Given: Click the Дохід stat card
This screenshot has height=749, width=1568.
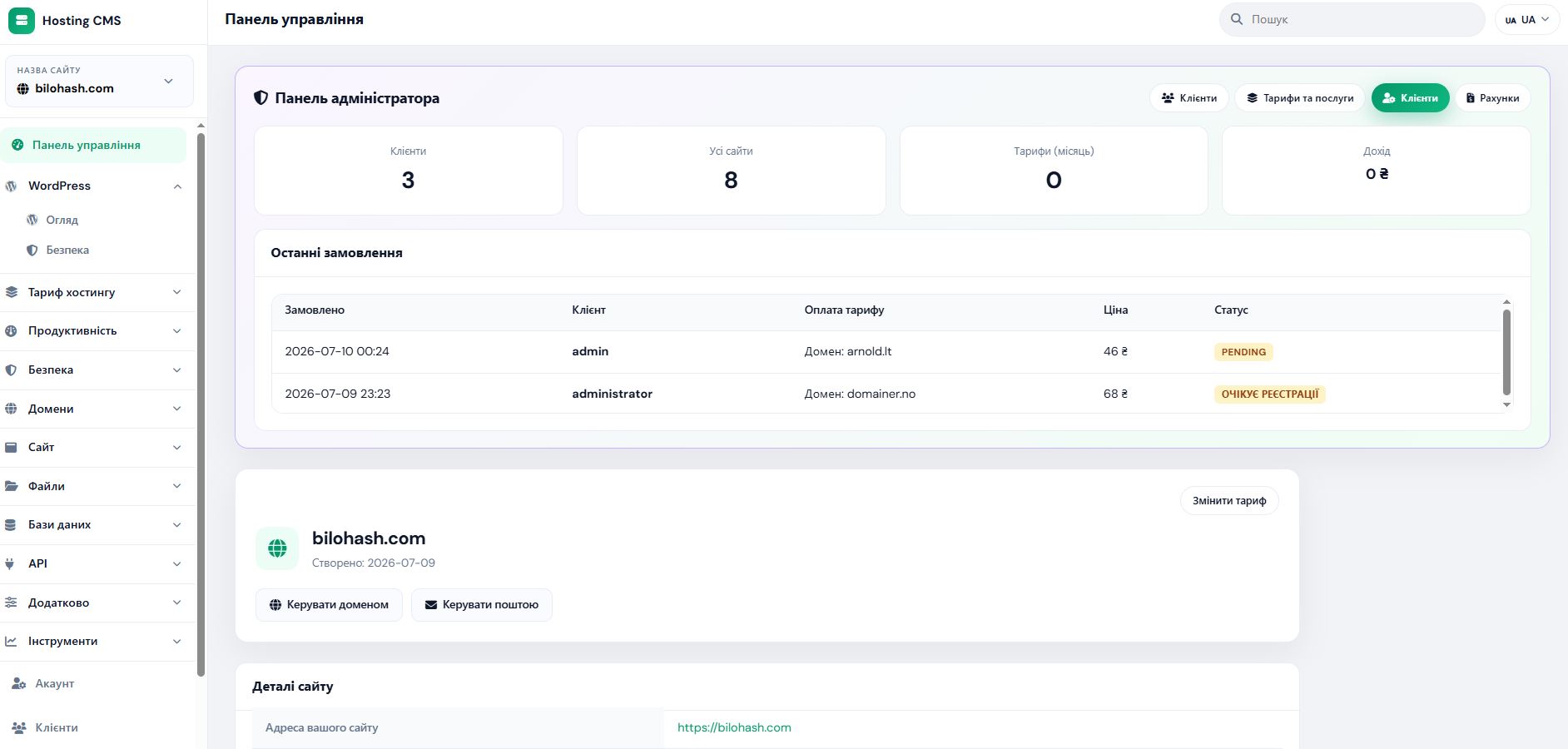Looking at the screenshot, I should point(1377,171).
